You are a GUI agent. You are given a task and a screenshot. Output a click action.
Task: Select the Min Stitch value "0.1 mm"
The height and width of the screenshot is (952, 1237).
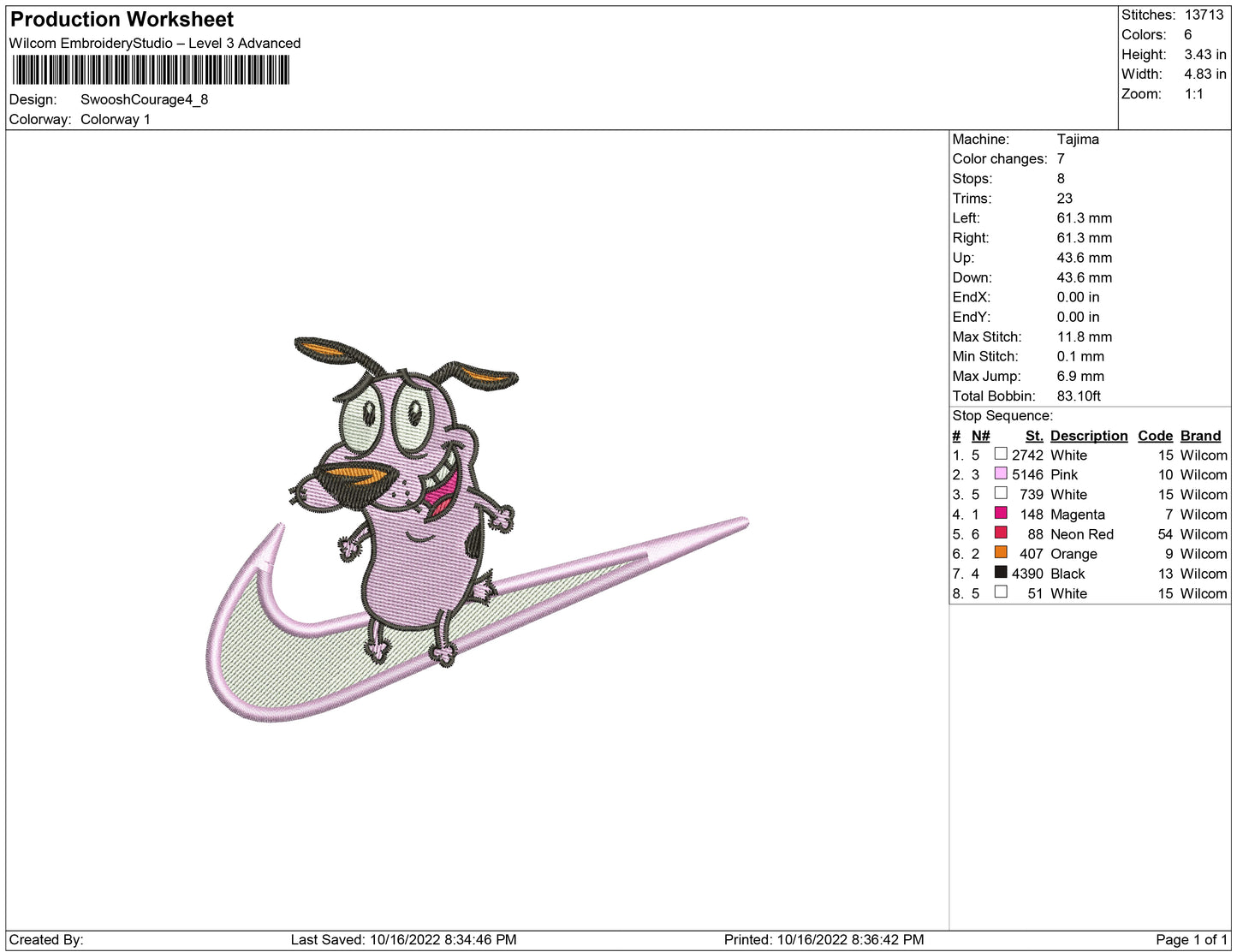pyautogui.click(x=1080, y=356)
